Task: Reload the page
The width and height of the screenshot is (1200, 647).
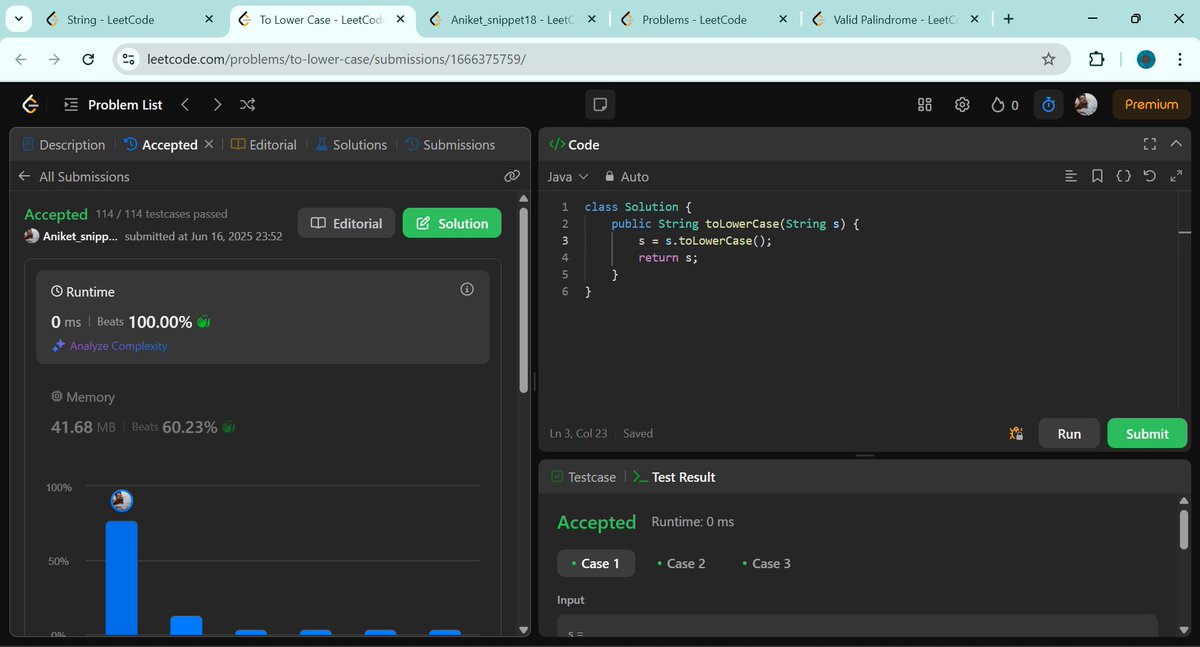Action: [87, 60]
